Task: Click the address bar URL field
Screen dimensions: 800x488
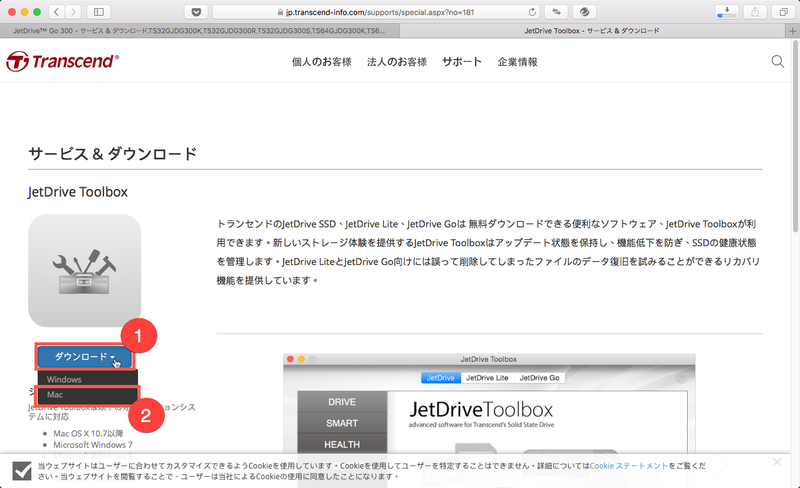Action: pyautogui.click(x=376, y=12)
